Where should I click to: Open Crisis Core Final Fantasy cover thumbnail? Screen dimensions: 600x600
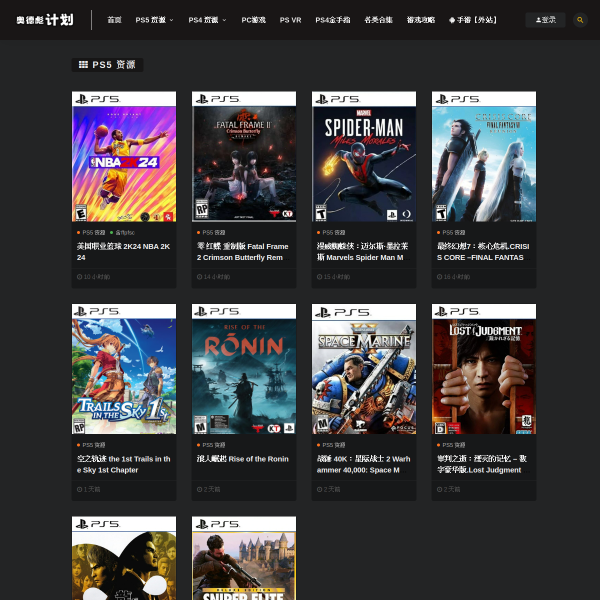(x=484, y=157)
